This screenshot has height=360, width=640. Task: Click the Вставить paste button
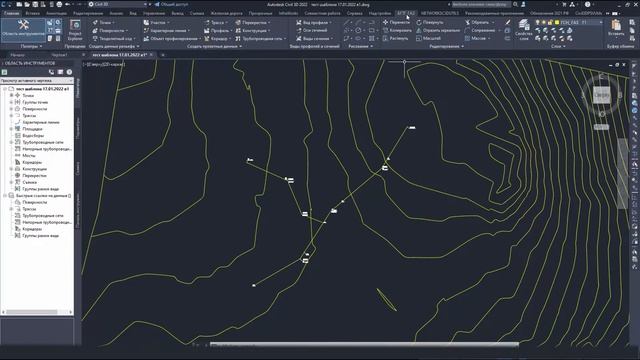(616, 28)
